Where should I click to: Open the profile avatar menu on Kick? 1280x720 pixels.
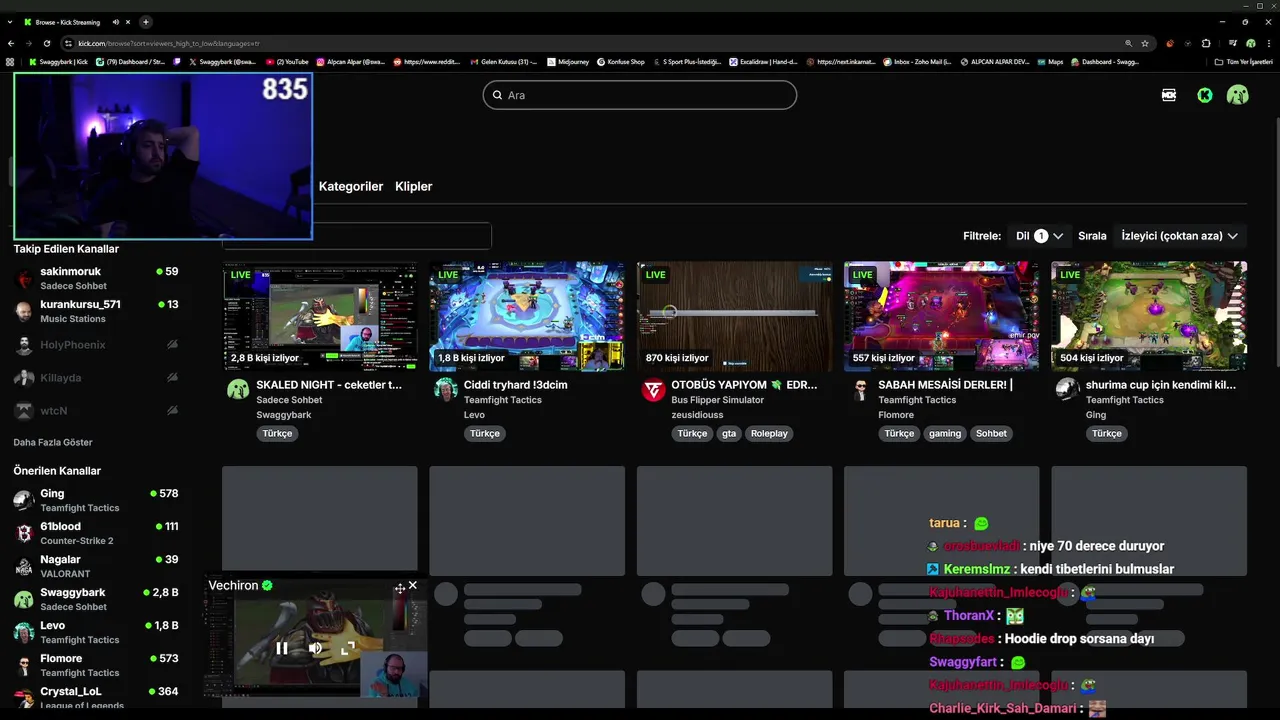pos(1238,95)
